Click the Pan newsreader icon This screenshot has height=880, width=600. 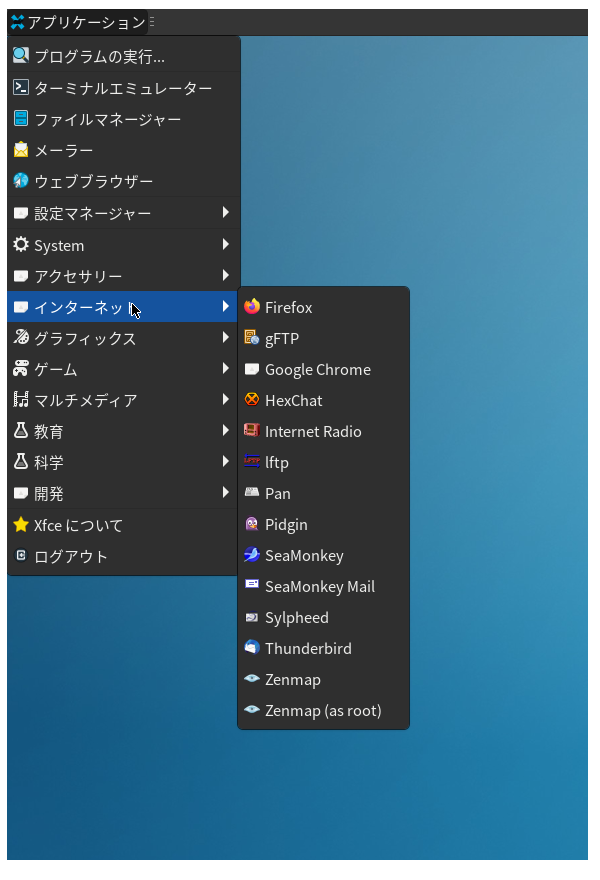(x=252, y=492)
